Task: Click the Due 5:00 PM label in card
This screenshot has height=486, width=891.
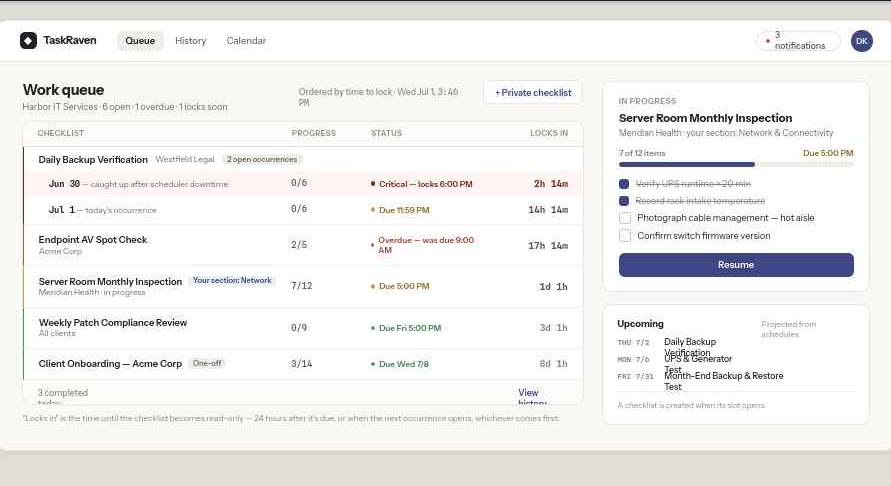Action: [828, 153]
